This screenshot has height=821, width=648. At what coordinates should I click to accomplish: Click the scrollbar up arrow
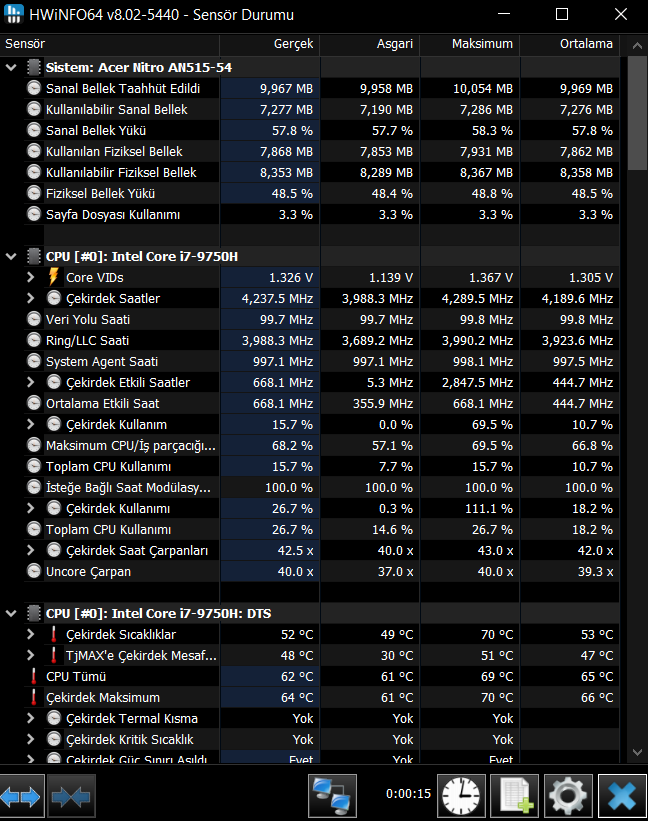637,46
